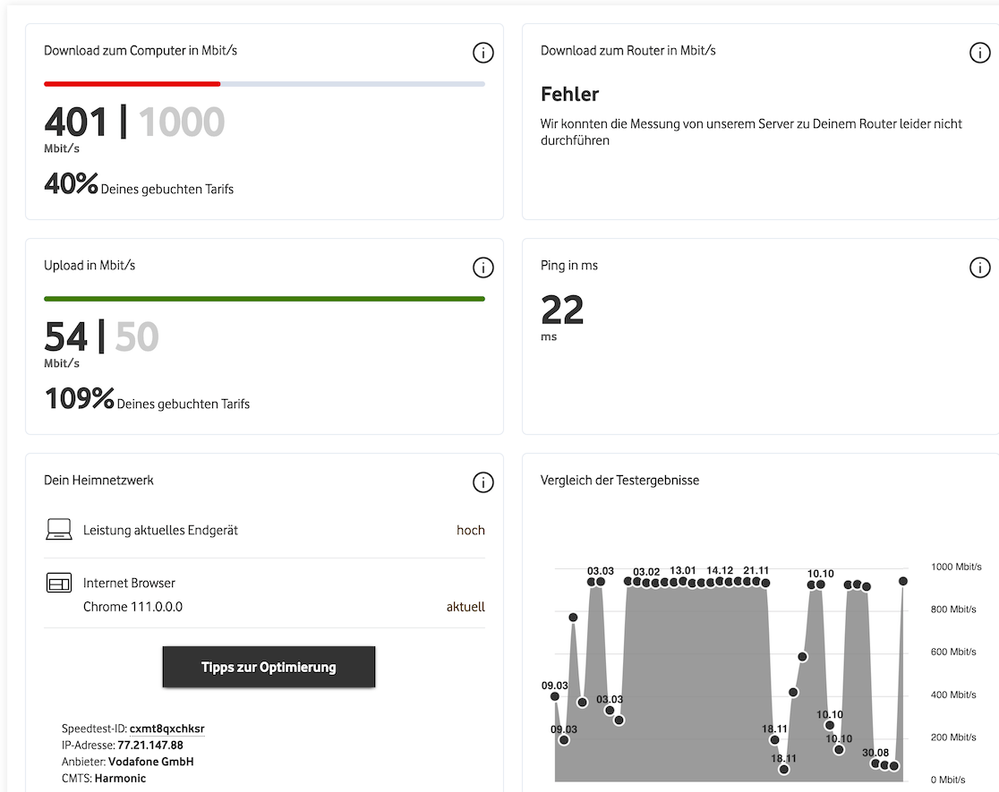Open info icon for Download zum Computer
This screenshot has height=792, width=999.
tap(483, 53)
